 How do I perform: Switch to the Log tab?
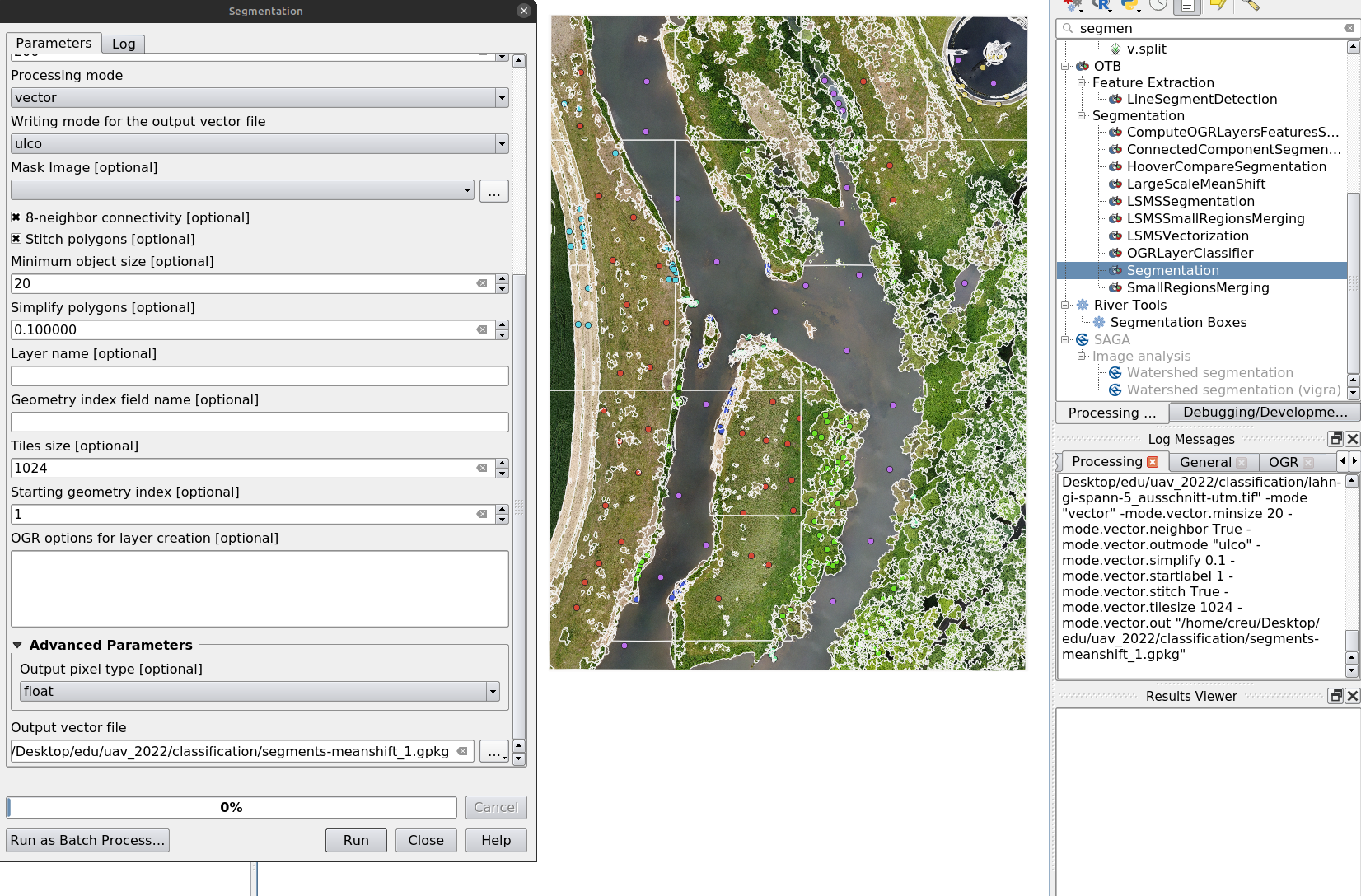click(124, 44)
